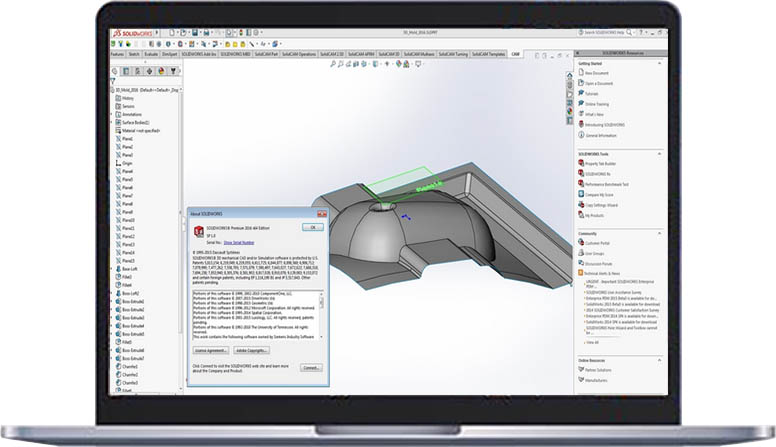This screenshot has height=447, width=776.
Task: Click the SOLIDWORKS Resources home icon in the task pane strip
Action: click(x=570, y=76)
